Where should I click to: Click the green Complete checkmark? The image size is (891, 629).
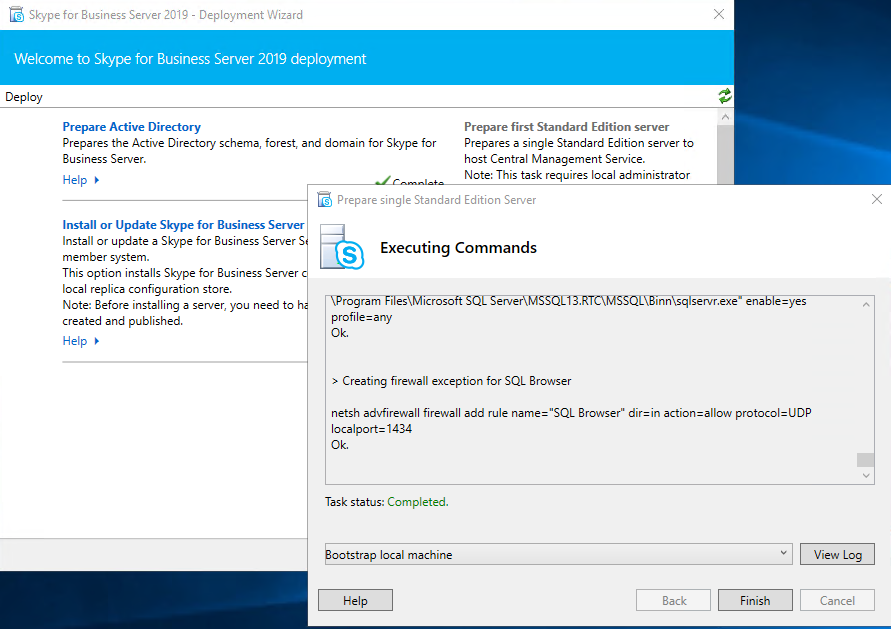click(382, 182)
